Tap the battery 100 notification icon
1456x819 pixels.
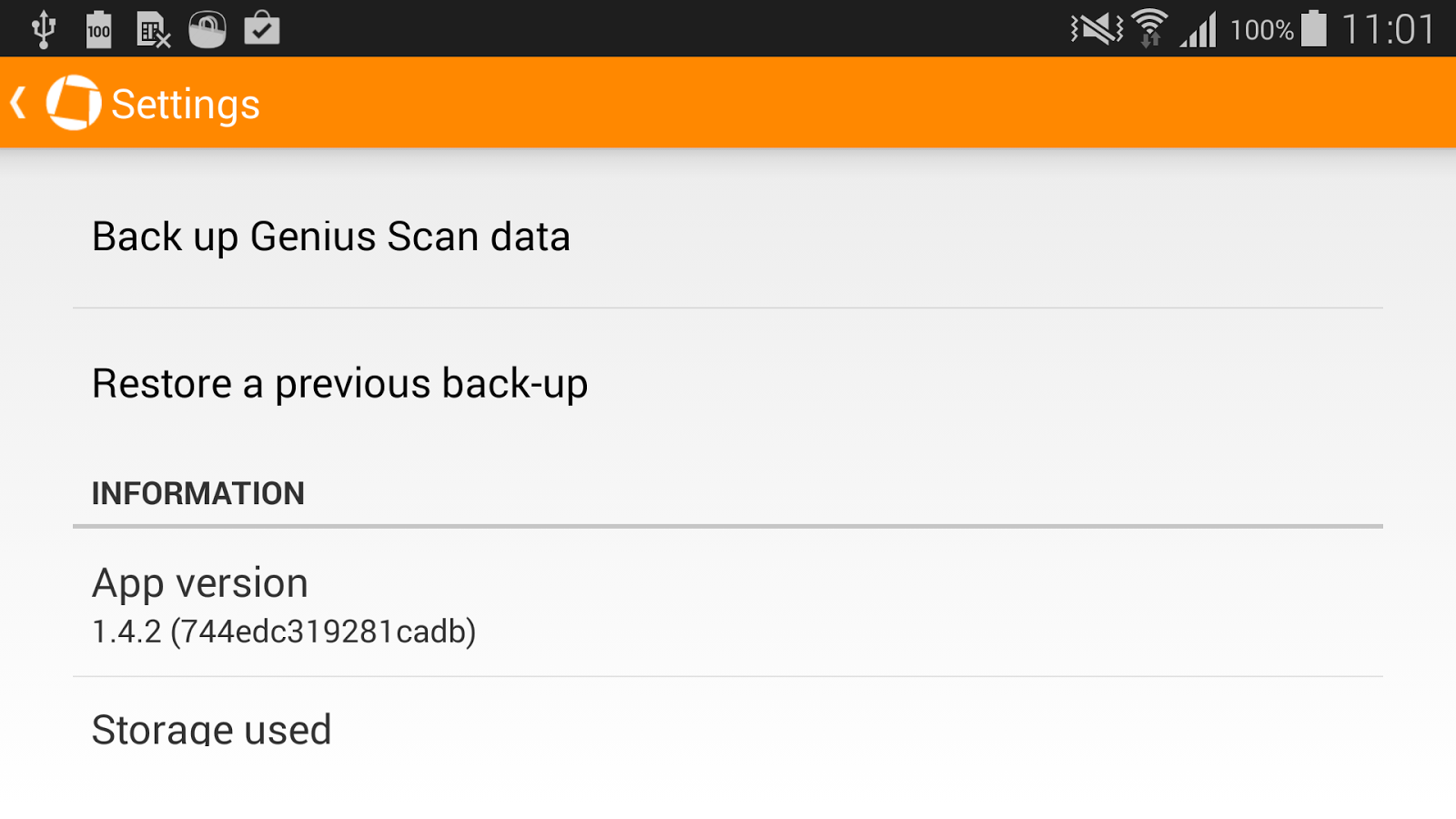98,29
